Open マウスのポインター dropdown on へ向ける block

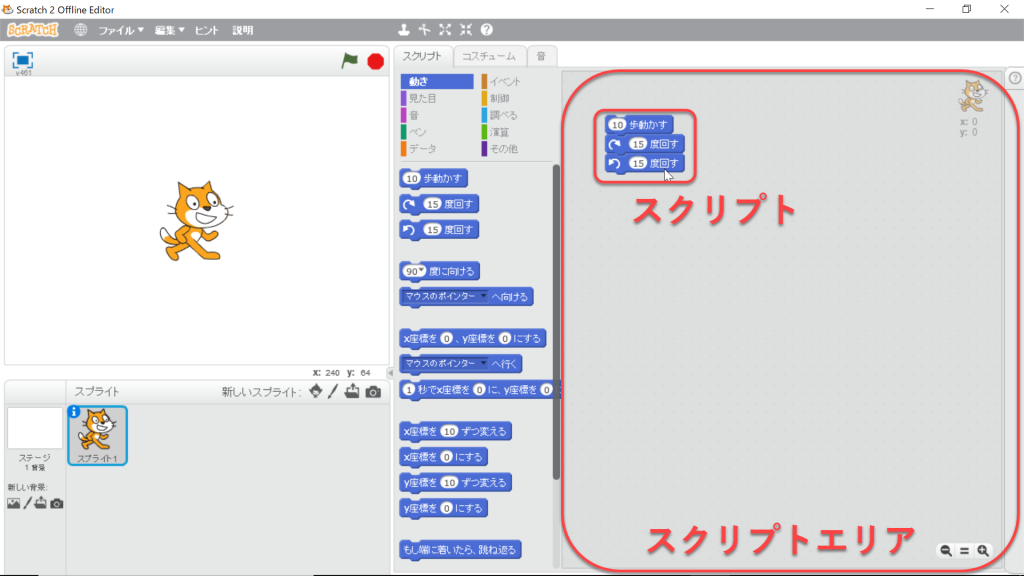pos(483,296)
